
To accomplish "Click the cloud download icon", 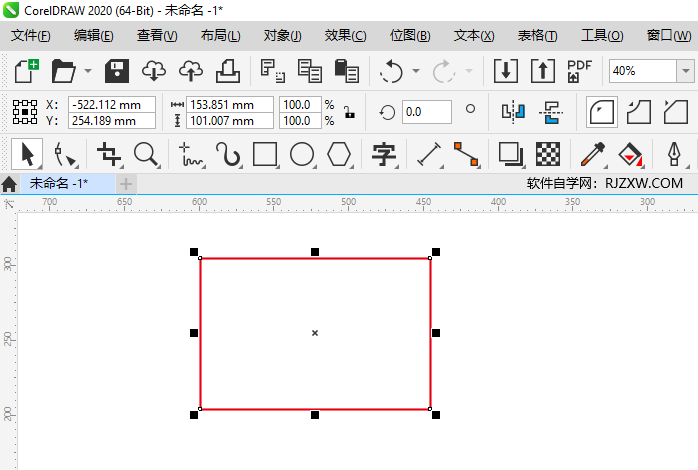I will 154,71.
